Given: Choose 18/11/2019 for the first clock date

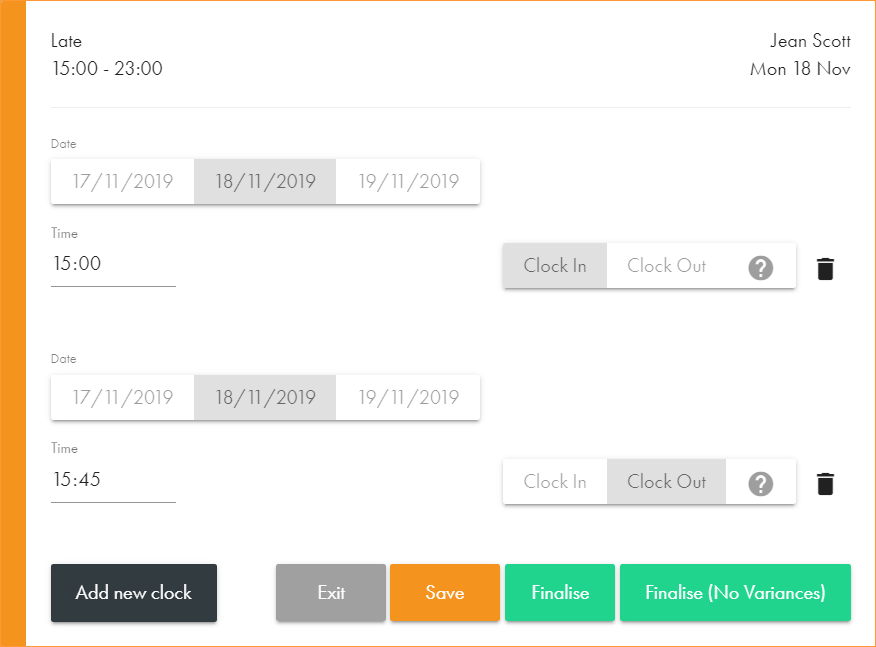Looking at the screenshot, I should (x=265, y=182).
